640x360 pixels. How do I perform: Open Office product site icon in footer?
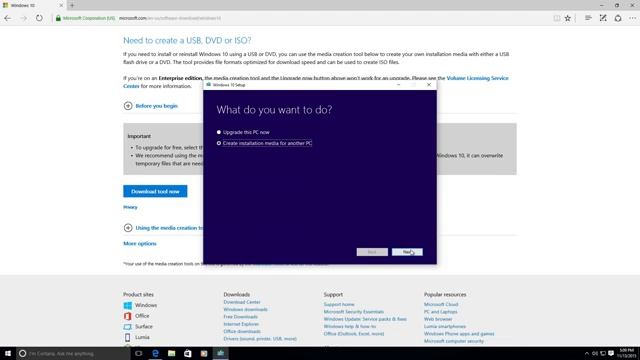127,316
